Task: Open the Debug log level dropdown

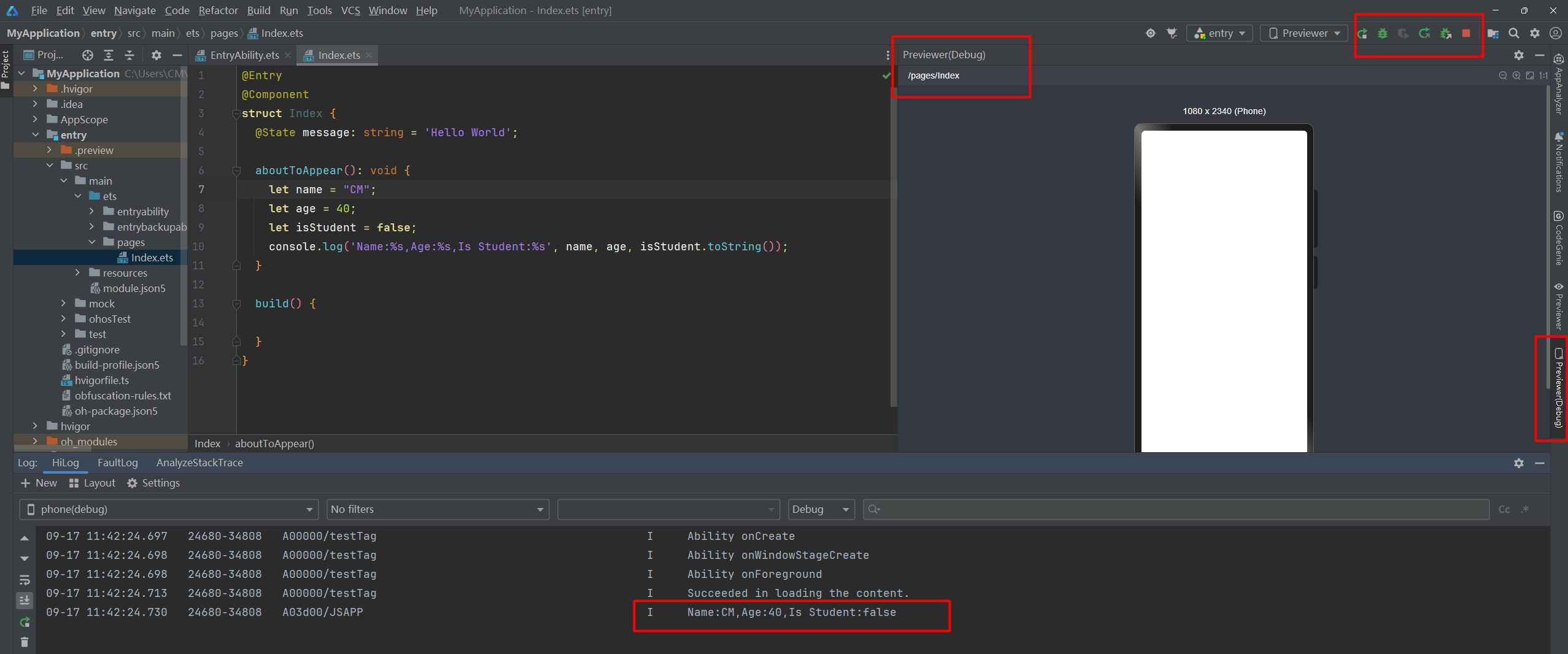Action: coord(821,510)
